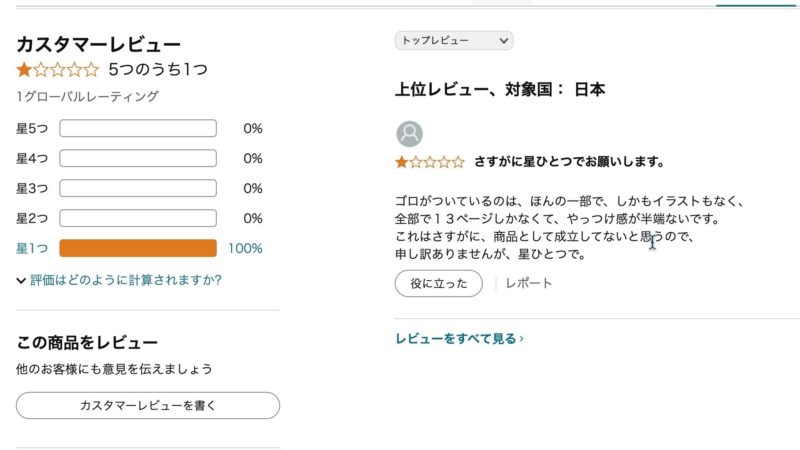Screen dimensions: 800x450
Task: Expand 評価はどのように計算されますか? section
Action: click(x=119, y=280)
